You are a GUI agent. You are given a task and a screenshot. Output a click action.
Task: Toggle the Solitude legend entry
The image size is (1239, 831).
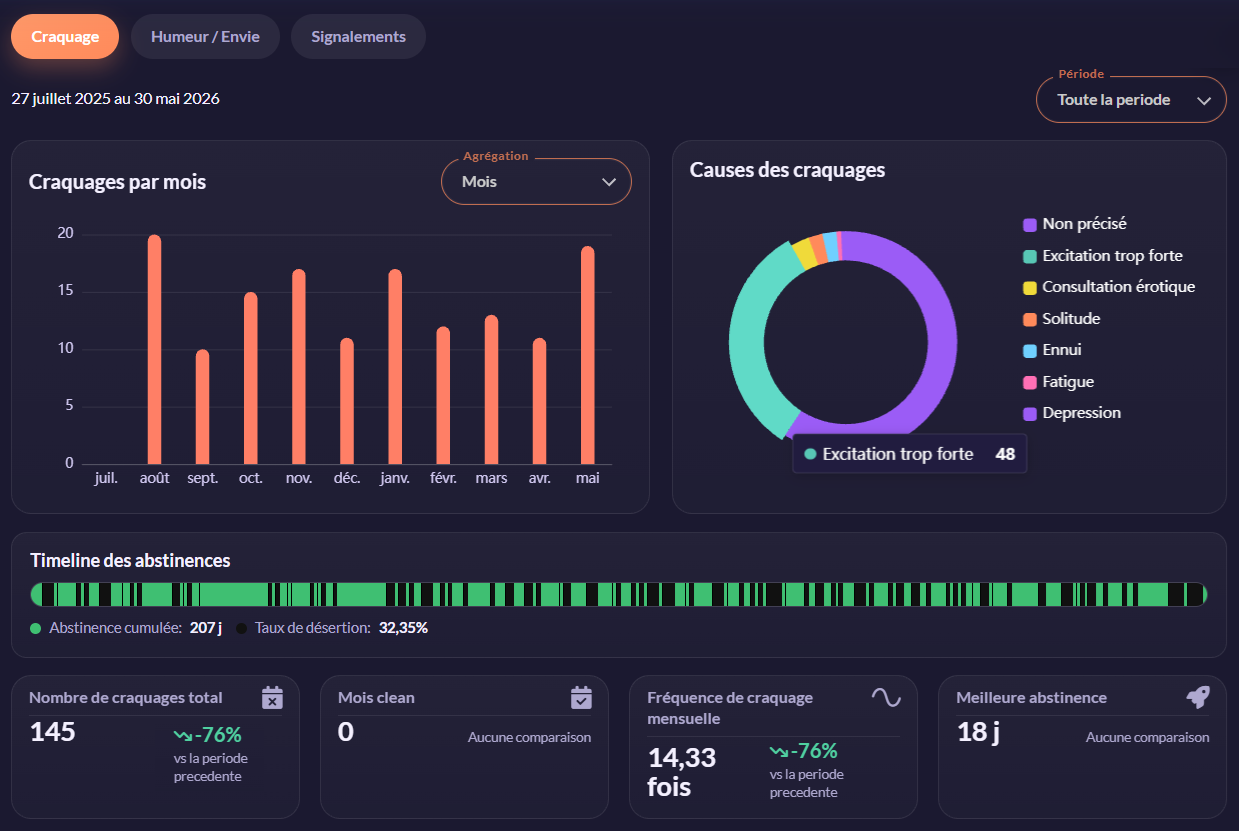(1062, 319)
